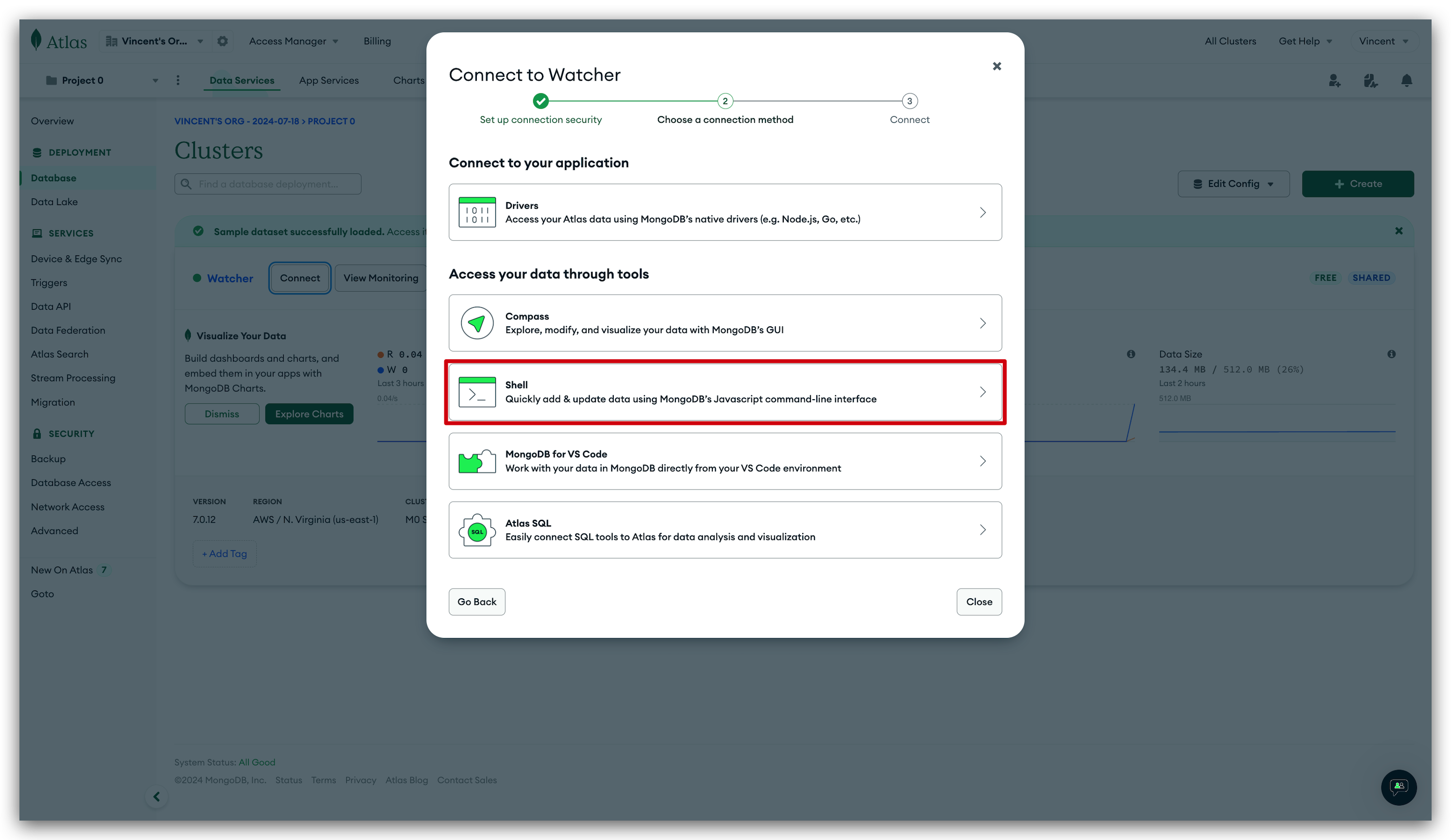Viewport: 1451px width, 840px height.
Task: Open Vincent user account menu
Action: [x=1383, y=41]
